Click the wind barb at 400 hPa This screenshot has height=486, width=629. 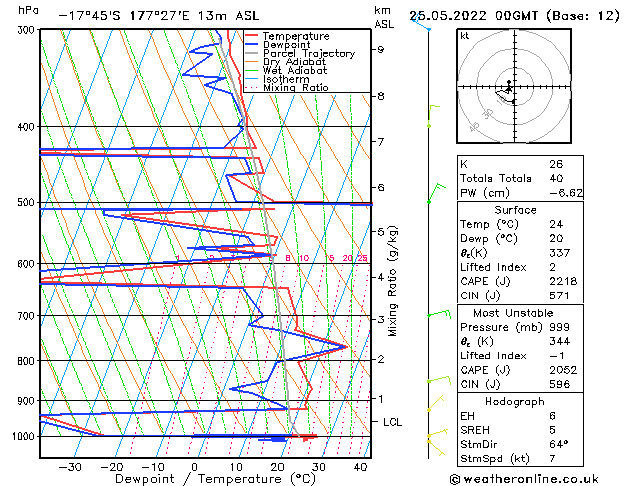click(x=433, y=116)
